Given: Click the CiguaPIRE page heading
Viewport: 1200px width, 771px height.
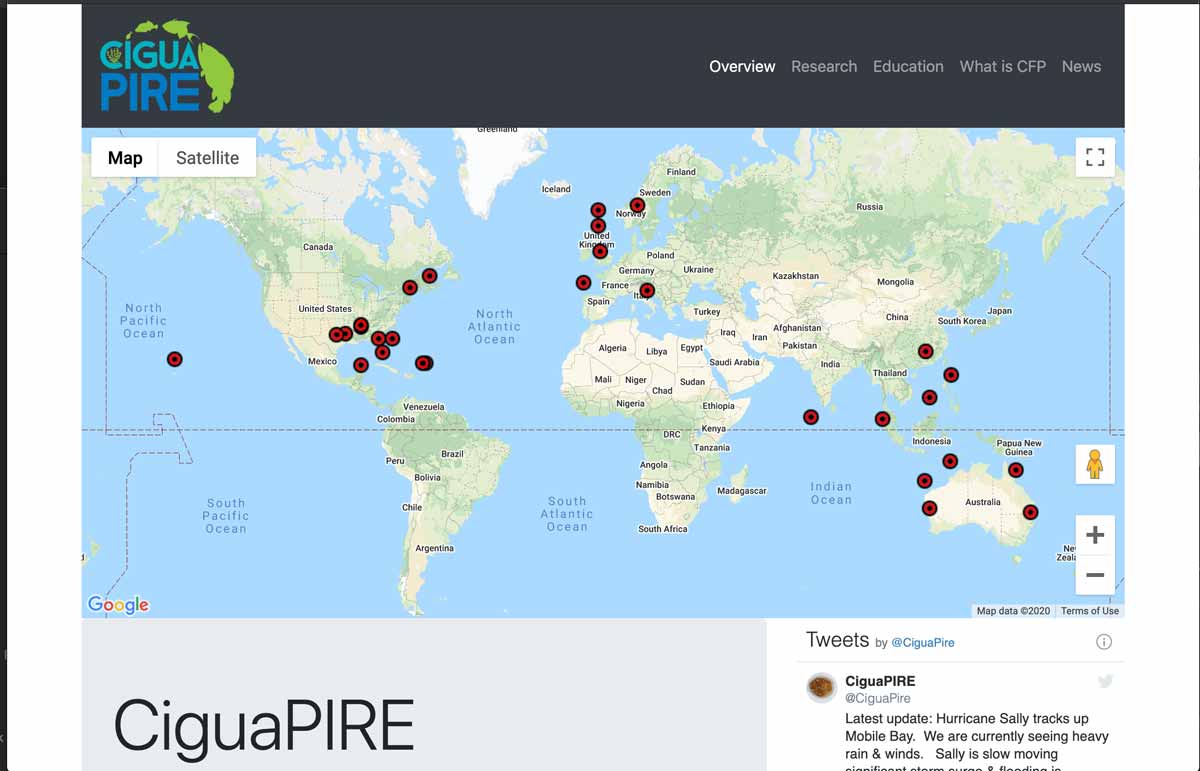Looking at the screenshot, I should [x=263, y=726].
